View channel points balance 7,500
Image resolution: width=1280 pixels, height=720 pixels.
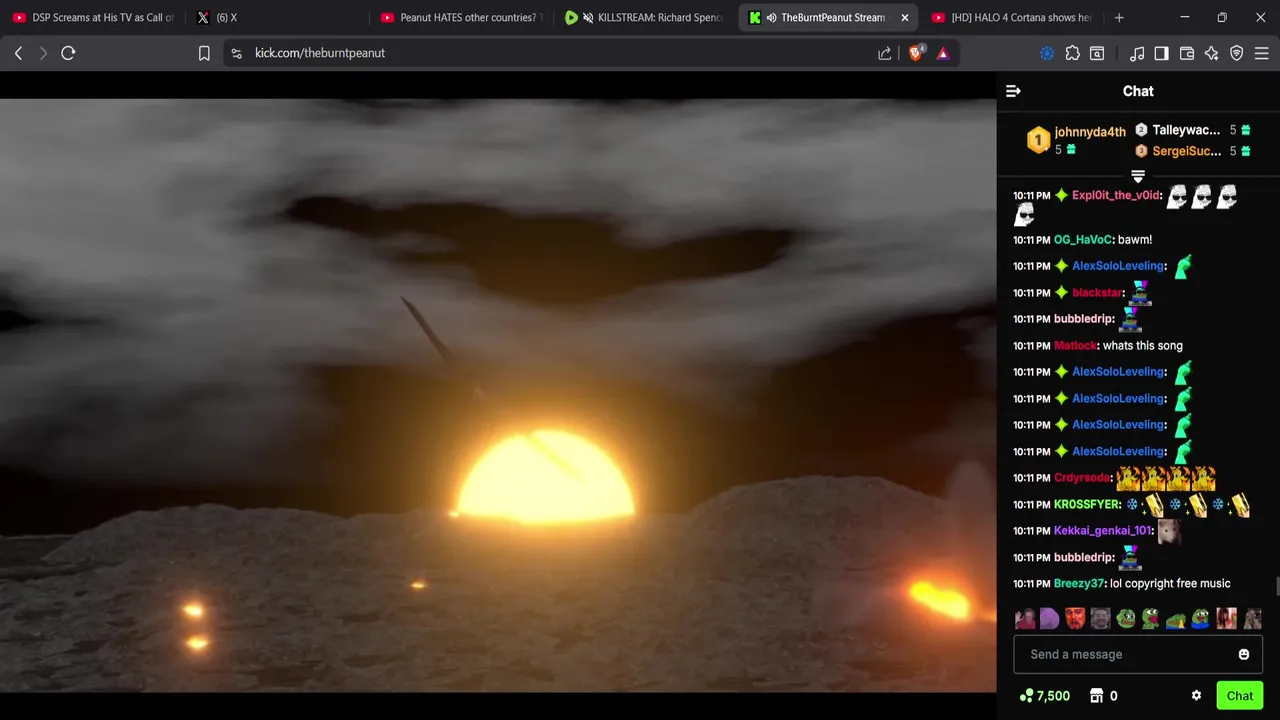(1045, 696)
